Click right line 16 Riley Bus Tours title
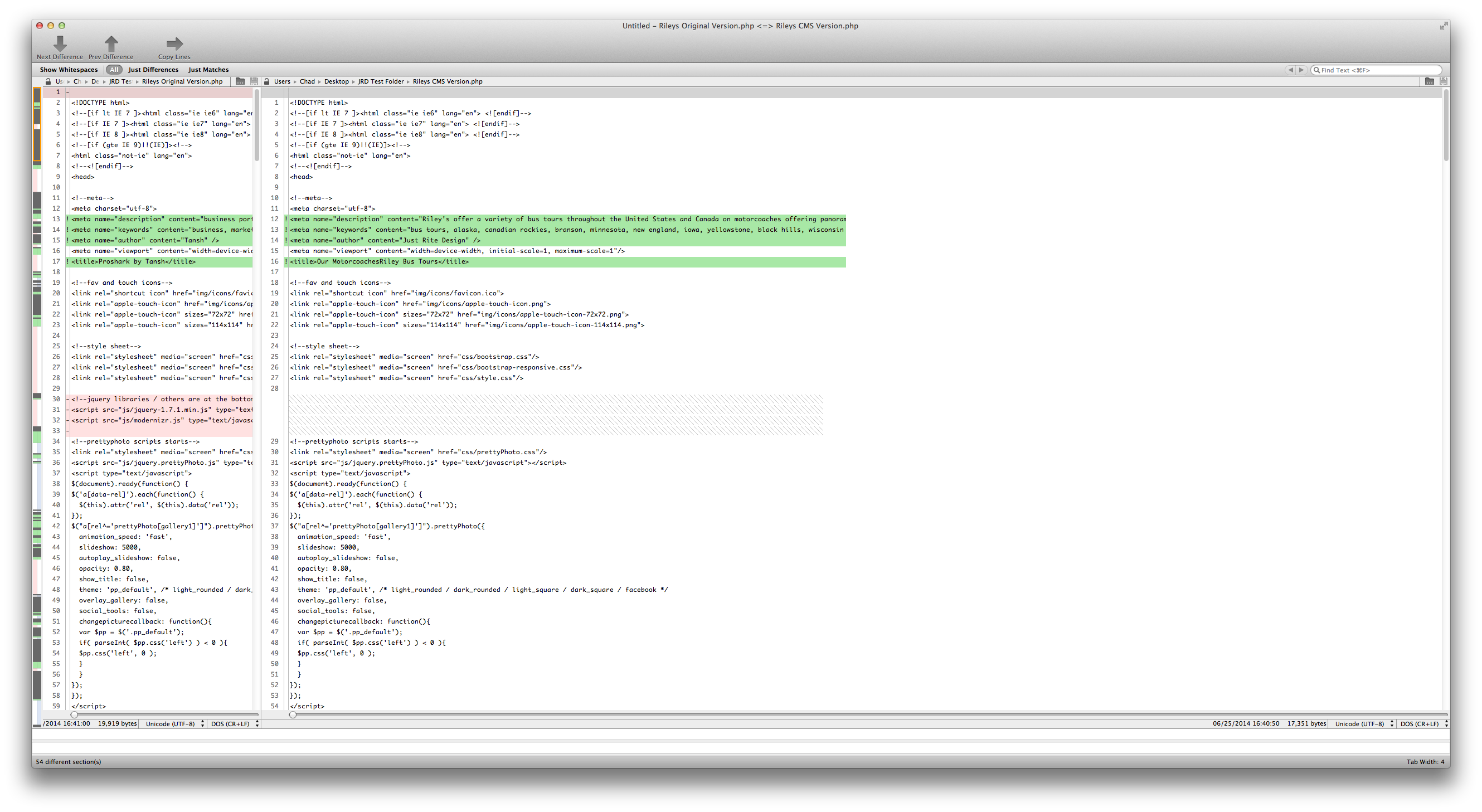This screenshot has height=812, width=1482. [379, 262]
